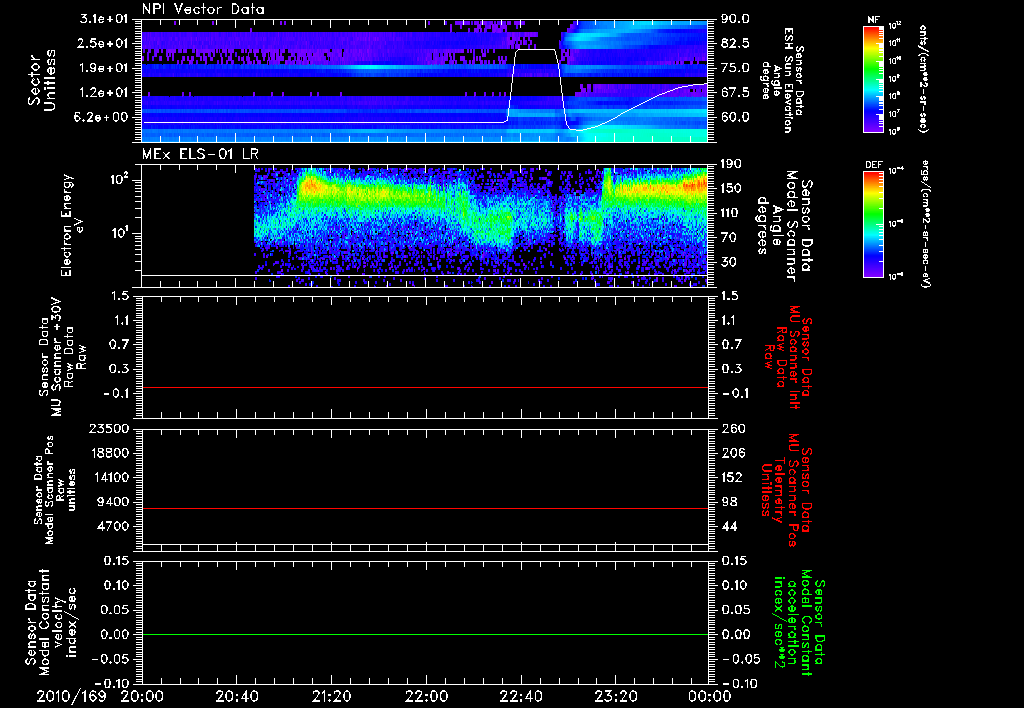The width and height of the screenshot is (1024, 708).
Task: Click the 'Model Scanner Angle degrees' axis title
Action: 784,226
